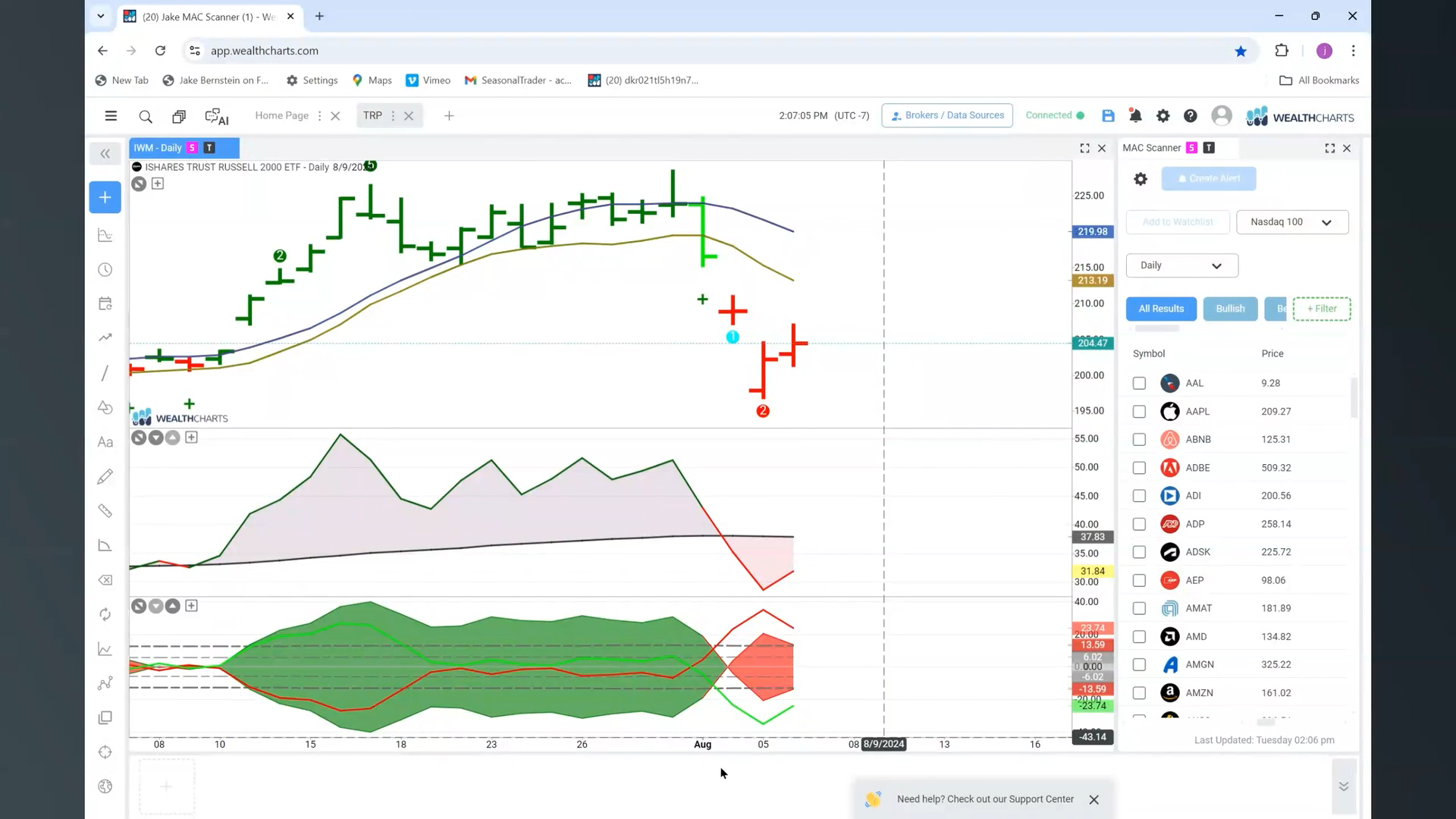Select the trend line arrow tool
Screen dimensions: 1456x819
click(x=105, y=338)
